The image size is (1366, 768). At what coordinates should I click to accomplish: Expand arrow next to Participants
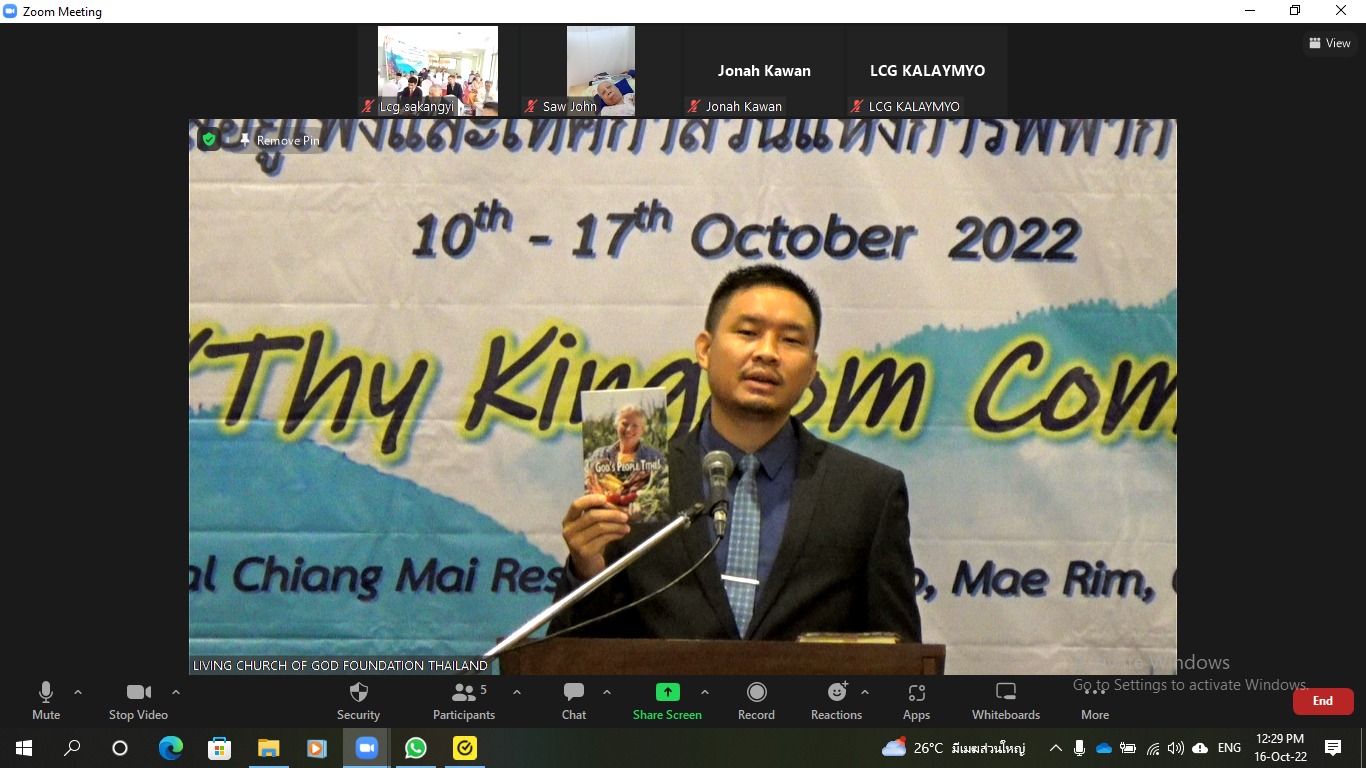(517, 692)
